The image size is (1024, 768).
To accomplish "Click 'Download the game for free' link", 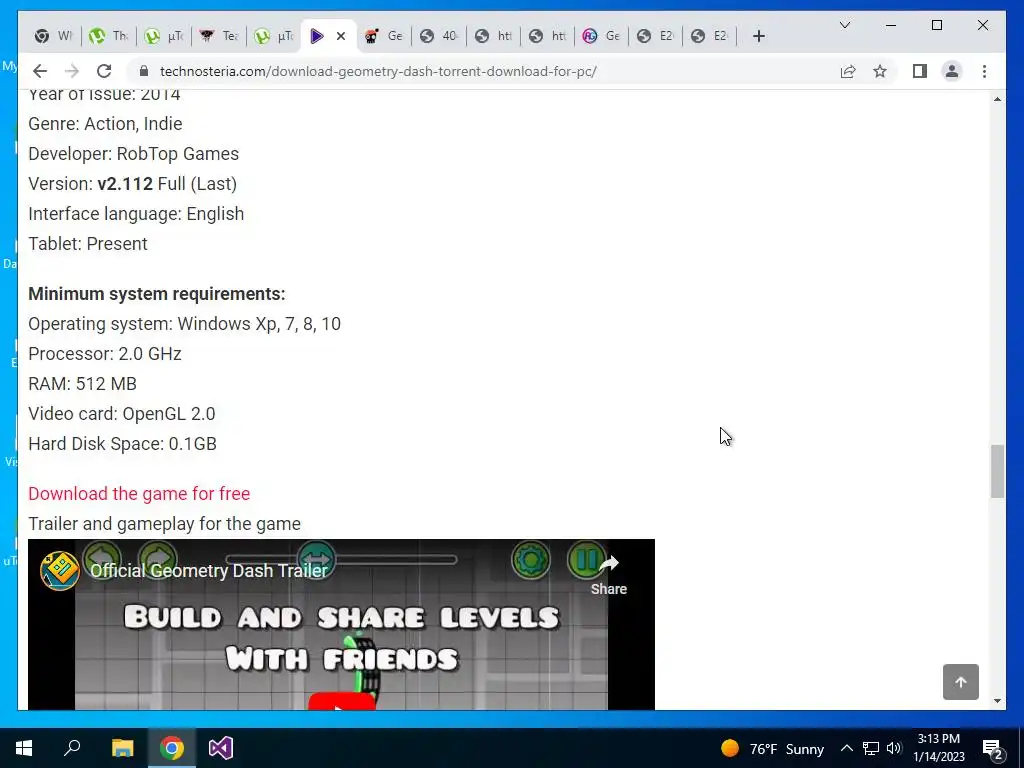I will [x=139, y=494].
